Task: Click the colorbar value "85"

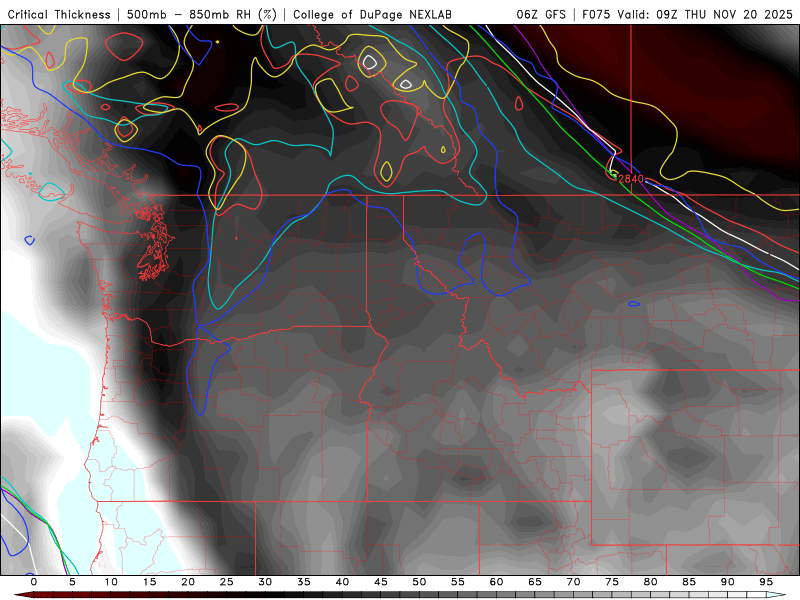Action: click(x=689, y=582)
